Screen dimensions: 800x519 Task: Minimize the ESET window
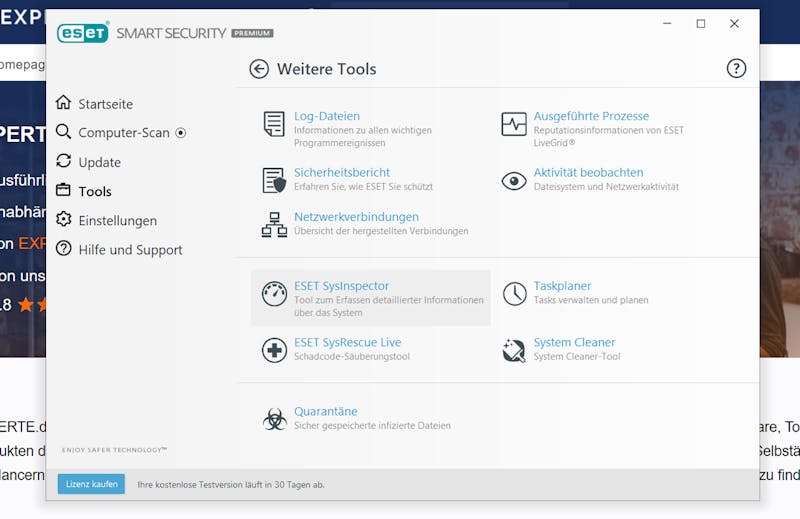click(667, 23)
